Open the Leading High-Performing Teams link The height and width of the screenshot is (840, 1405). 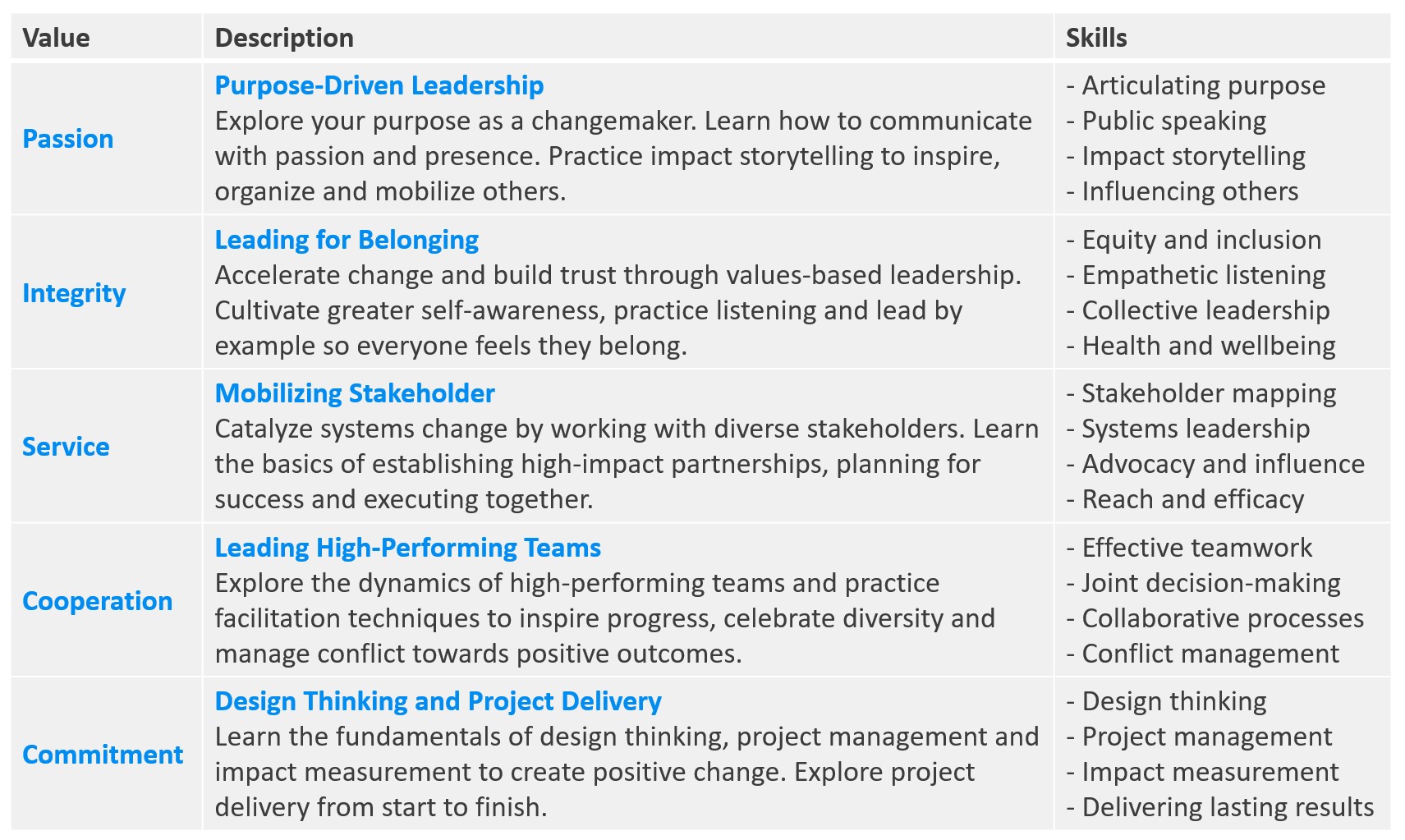407,548
